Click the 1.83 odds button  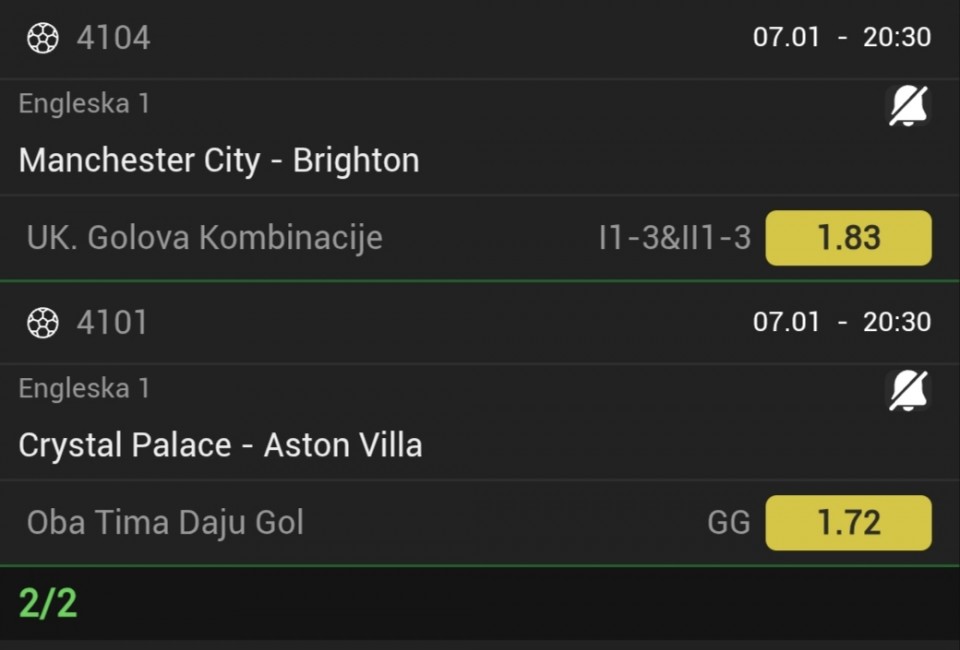pos(848,238)
